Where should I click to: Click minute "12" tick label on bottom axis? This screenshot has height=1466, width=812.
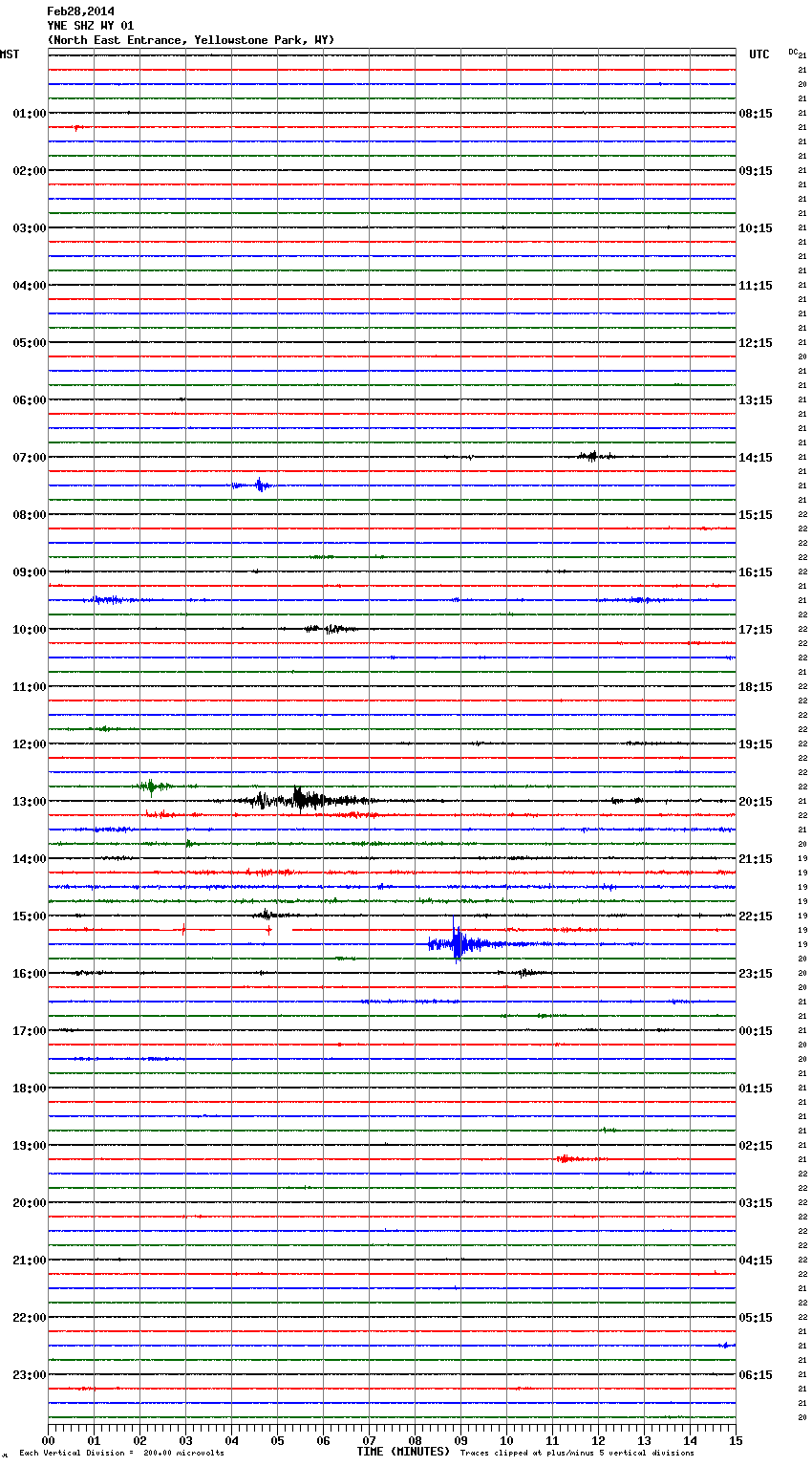coord(598,1440)
